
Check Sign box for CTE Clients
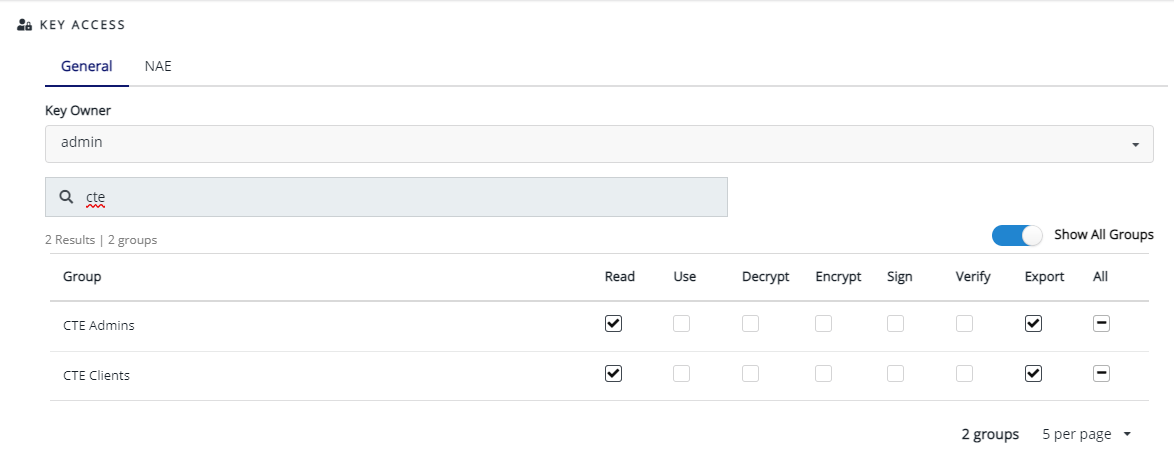pos(895,373)
